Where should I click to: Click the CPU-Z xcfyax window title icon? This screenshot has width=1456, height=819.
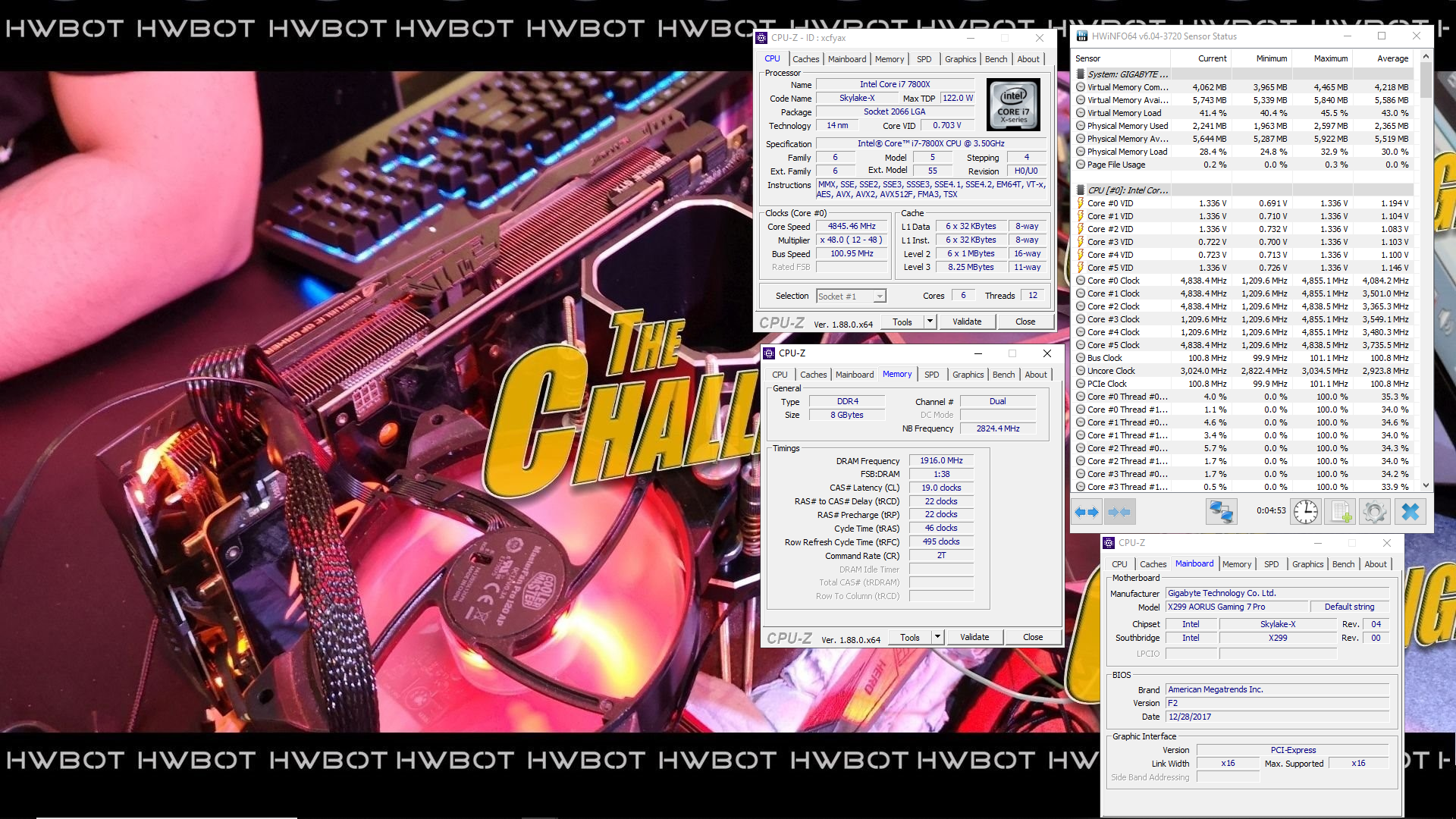762,38
